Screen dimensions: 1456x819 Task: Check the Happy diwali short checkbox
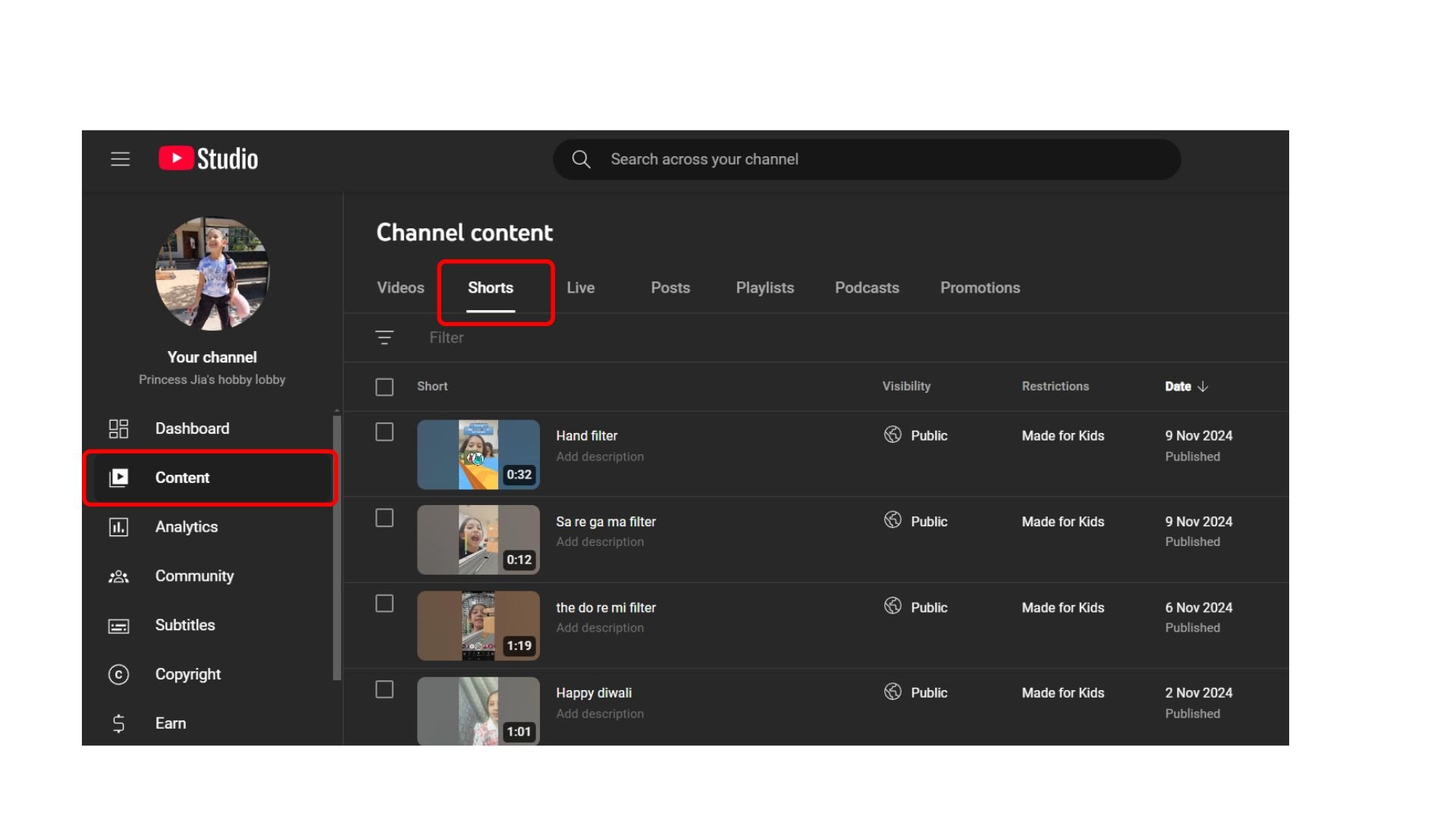384,689
